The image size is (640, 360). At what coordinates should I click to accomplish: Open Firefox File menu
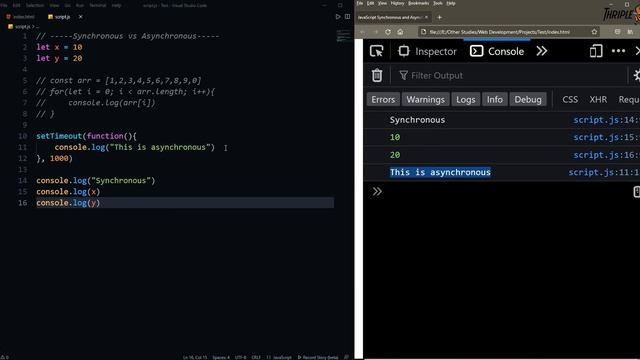360,3
